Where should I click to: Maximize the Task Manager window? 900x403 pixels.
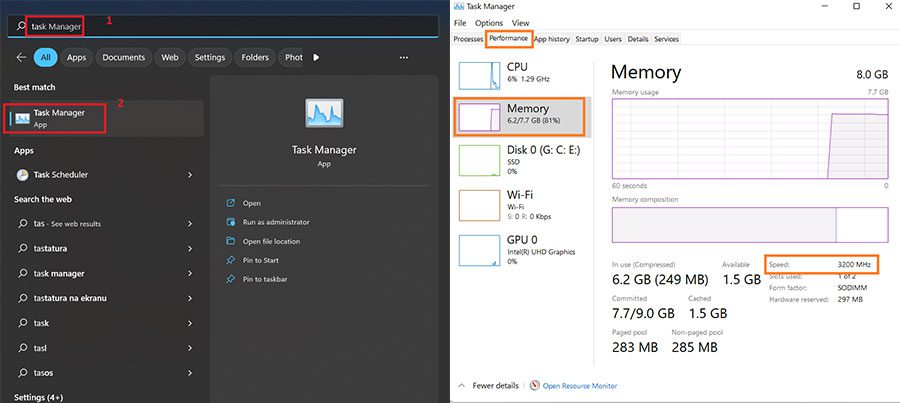tap(856, 6)
